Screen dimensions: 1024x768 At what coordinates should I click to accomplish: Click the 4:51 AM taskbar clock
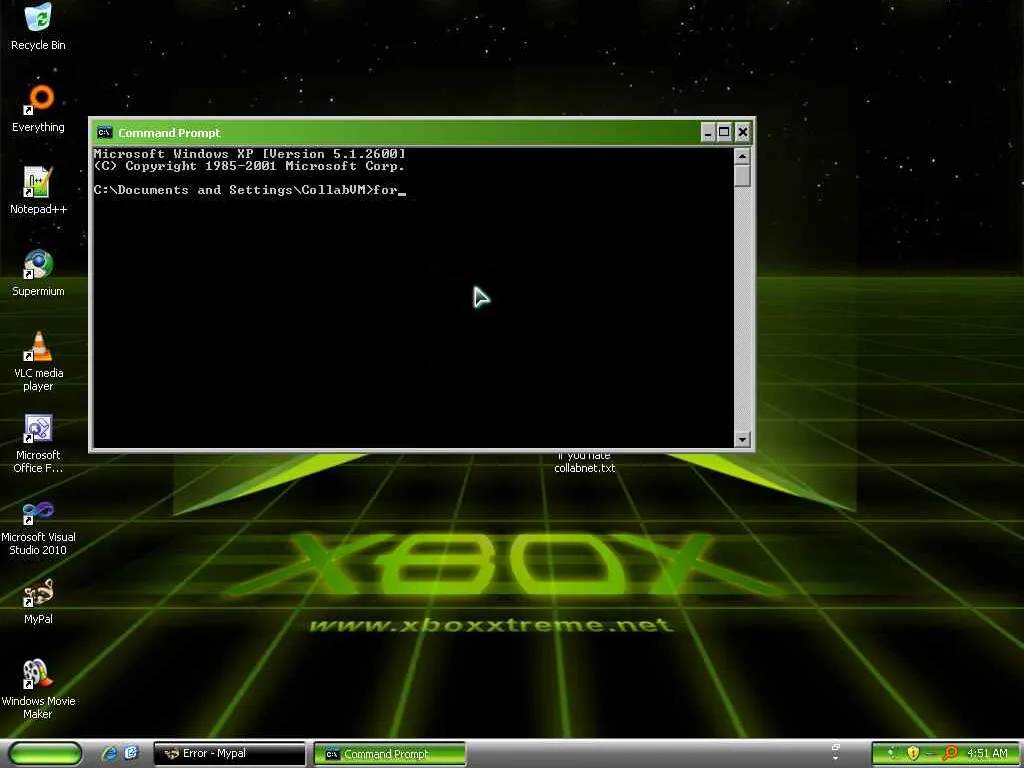(x=987, y=753)
